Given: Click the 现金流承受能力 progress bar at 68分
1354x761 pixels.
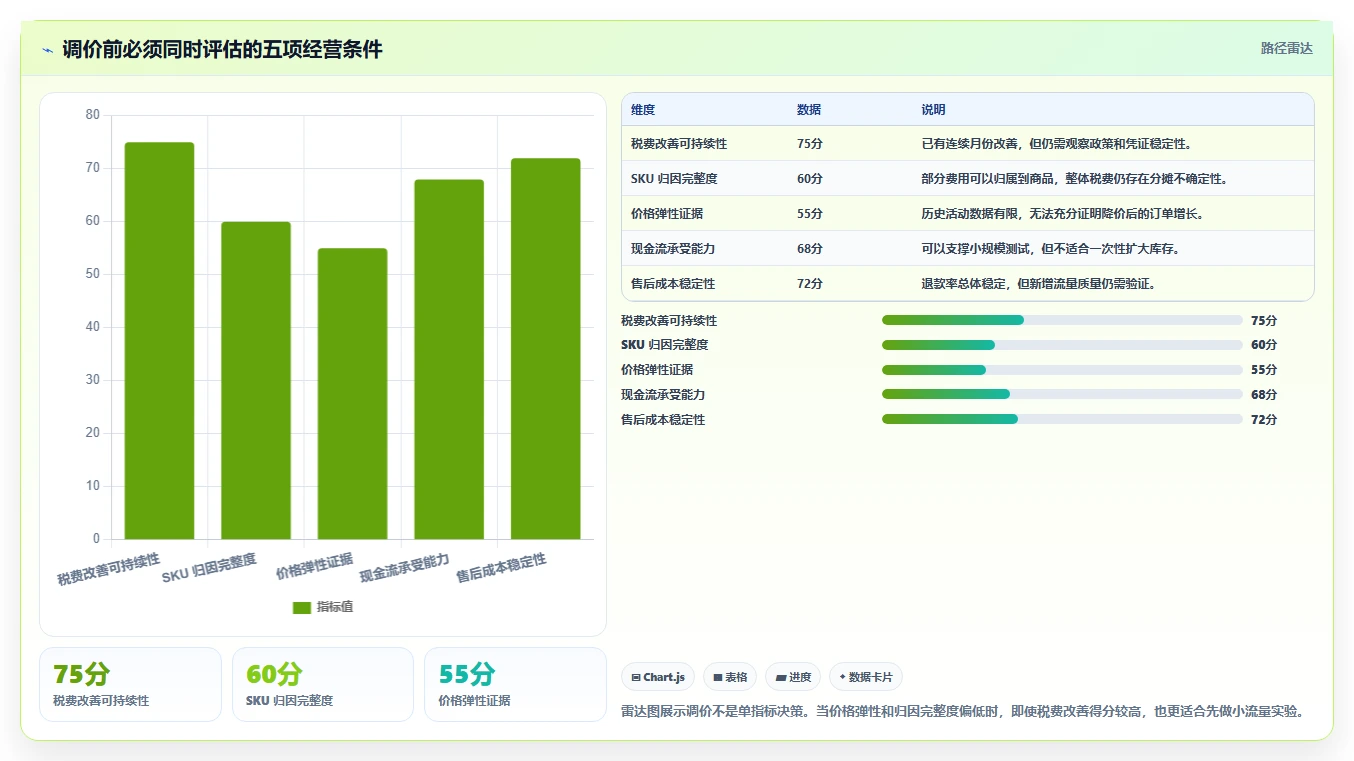Looking at the screenshot, I should (1062, 394).
